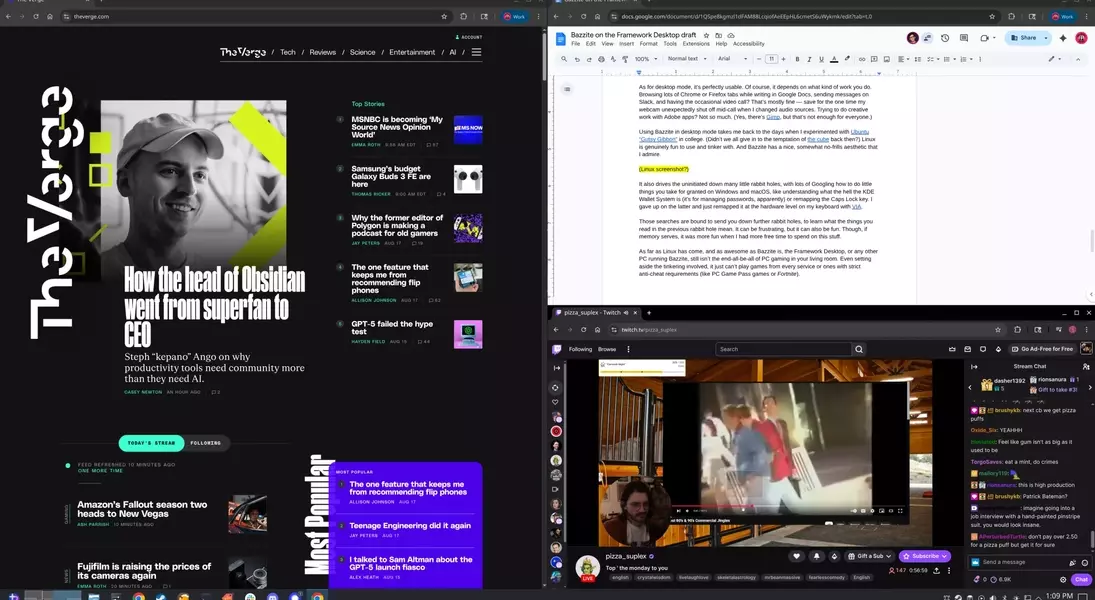Expand the Normal text style dropdown
This screenshot has width=1095, height=600.
(687, 59)
